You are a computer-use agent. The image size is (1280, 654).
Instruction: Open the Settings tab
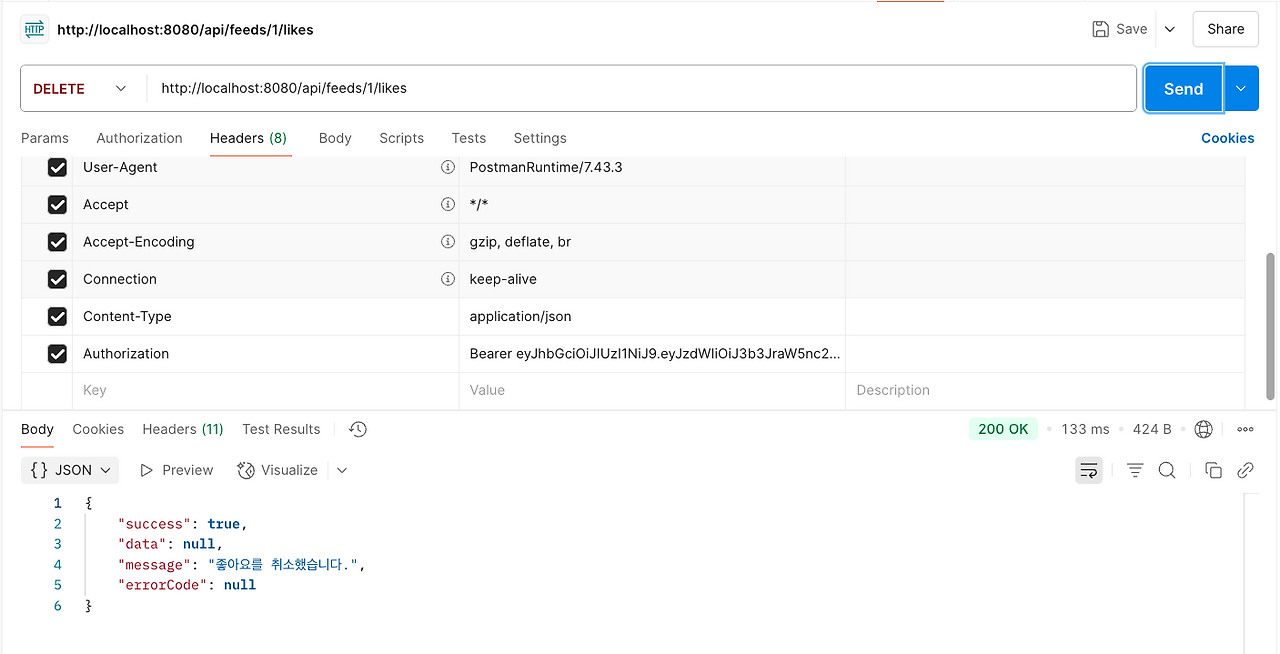click(540, 138)
